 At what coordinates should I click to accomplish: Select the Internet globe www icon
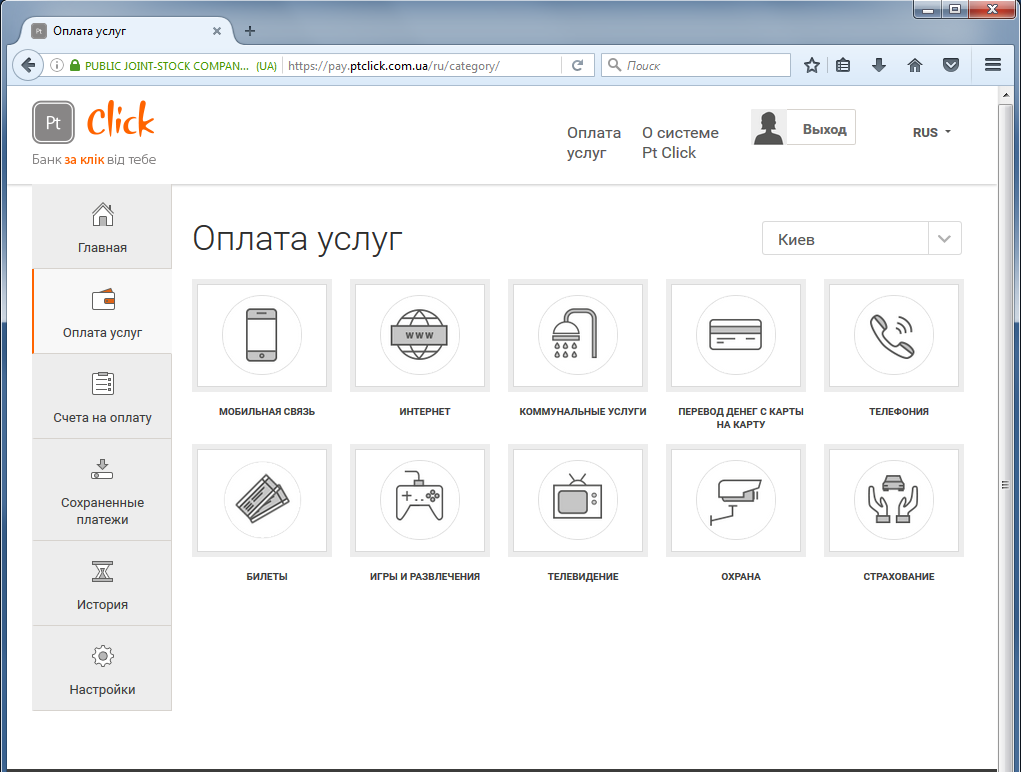coord(420,335)
